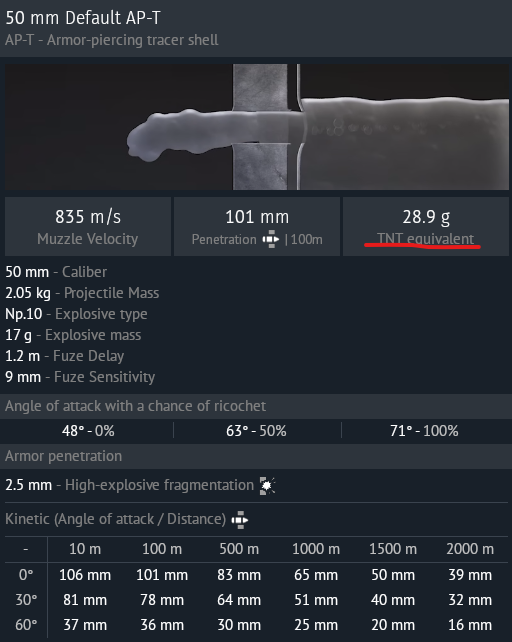Click the 9 mm Fuze Sensitivity line
The image size is (512, 642).
(x=80, y=377)
